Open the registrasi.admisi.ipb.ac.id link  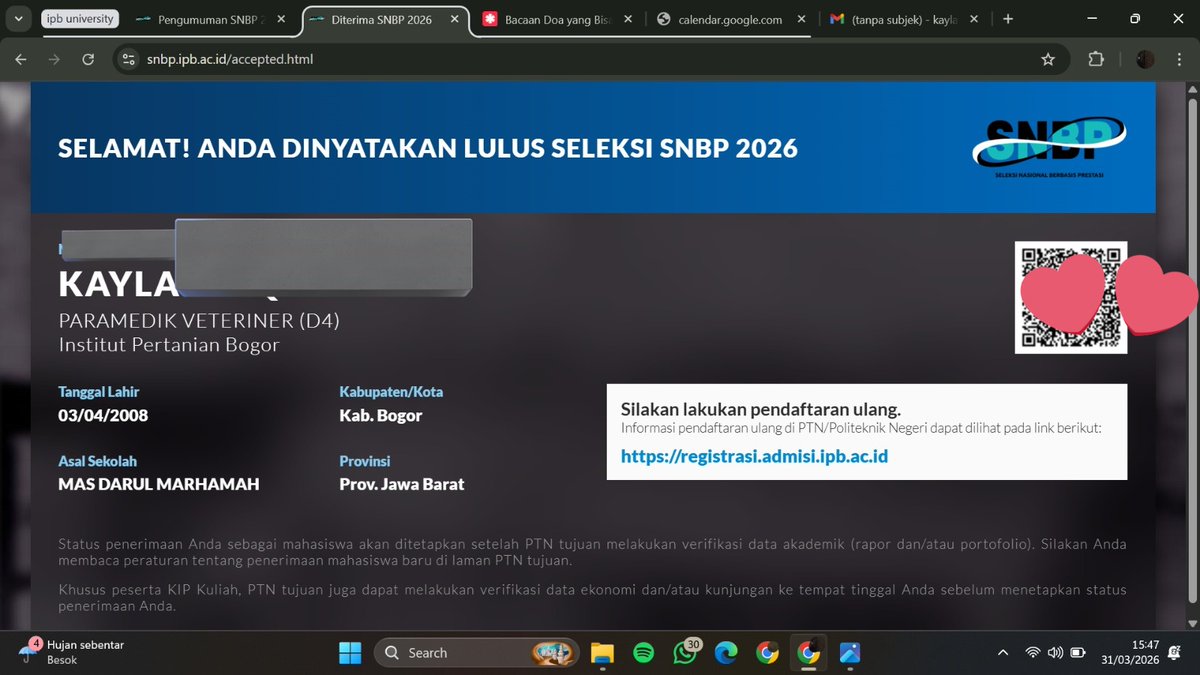click(x=755, y=457)
